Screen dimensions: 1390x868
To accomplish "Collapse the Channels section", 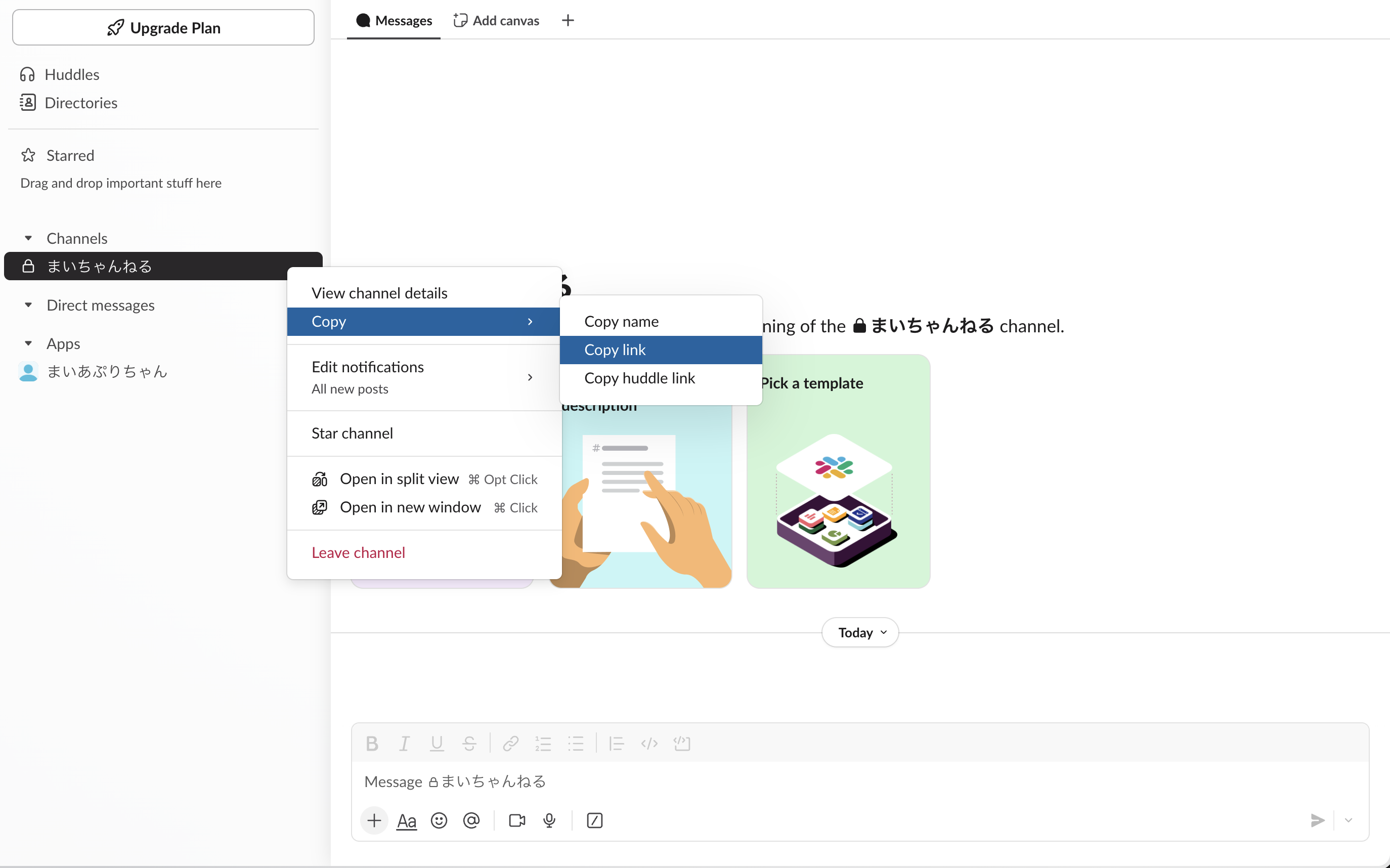I will pyautogui.click(x=29, y=238).
